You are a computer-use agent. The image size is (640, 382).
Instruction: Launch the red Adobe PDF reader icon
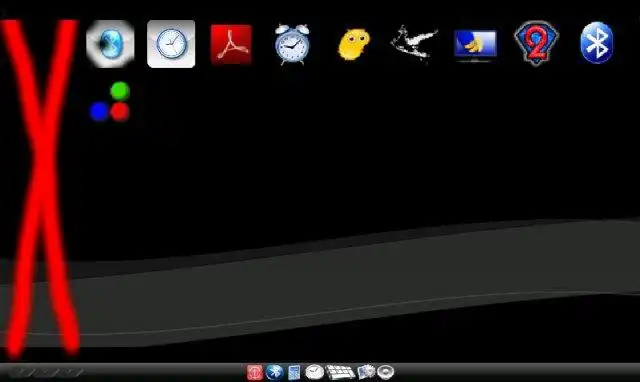[x=231, y=44]
